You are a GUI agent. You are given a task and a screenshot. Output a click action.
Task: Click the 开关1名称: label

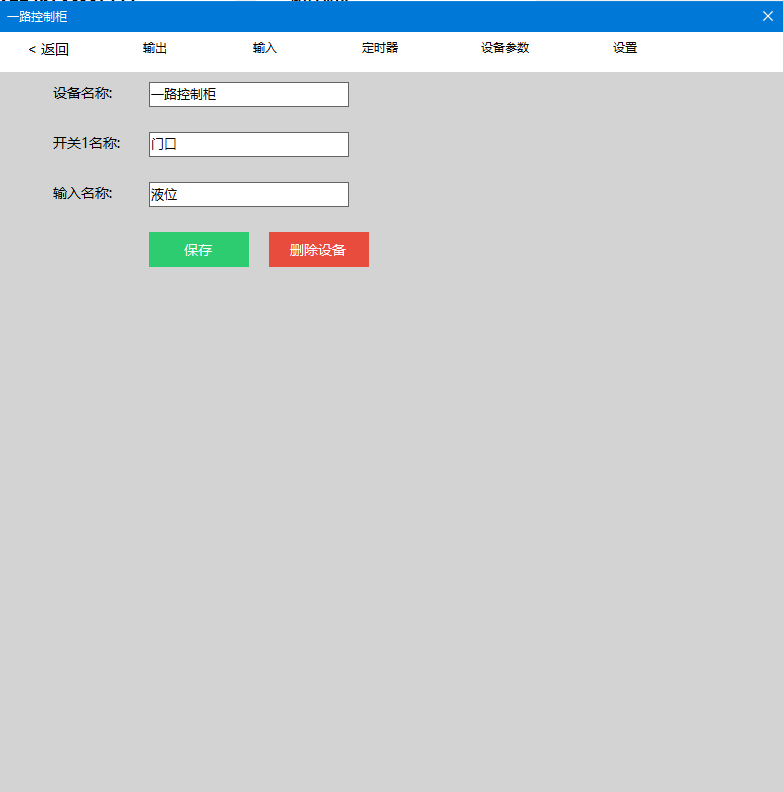pyautogui.click(x=87, y=144)
